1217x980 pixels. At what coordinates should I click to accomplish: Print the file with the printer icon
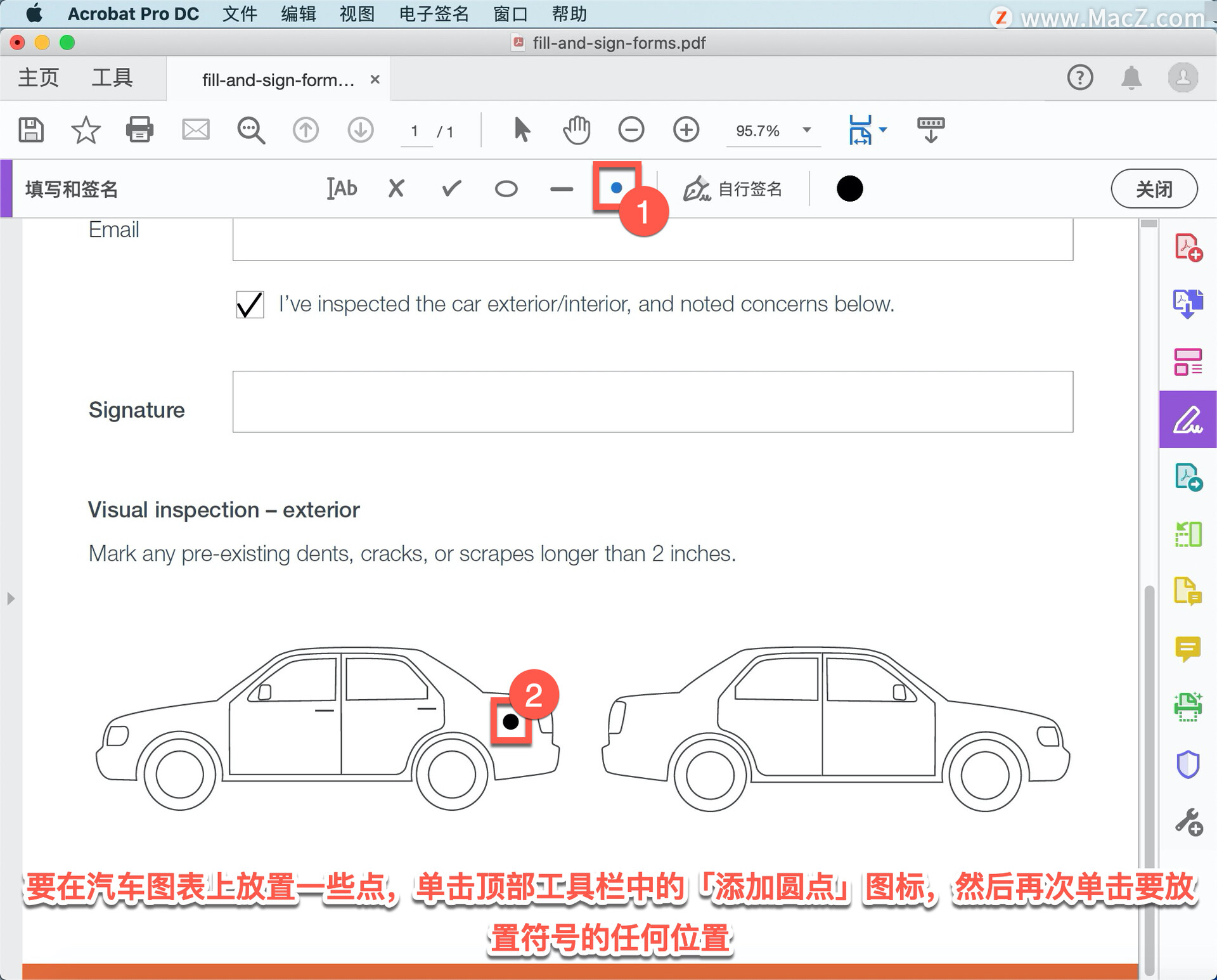[139, 130]
